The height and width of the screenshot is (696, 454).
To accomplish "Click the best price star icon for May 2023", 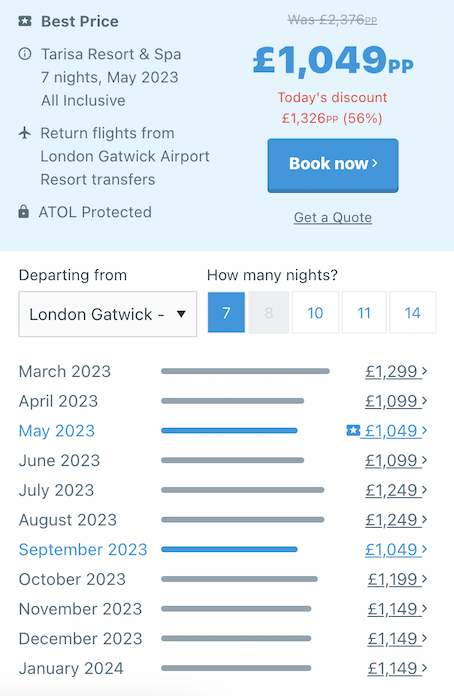I will pos(353,430).
